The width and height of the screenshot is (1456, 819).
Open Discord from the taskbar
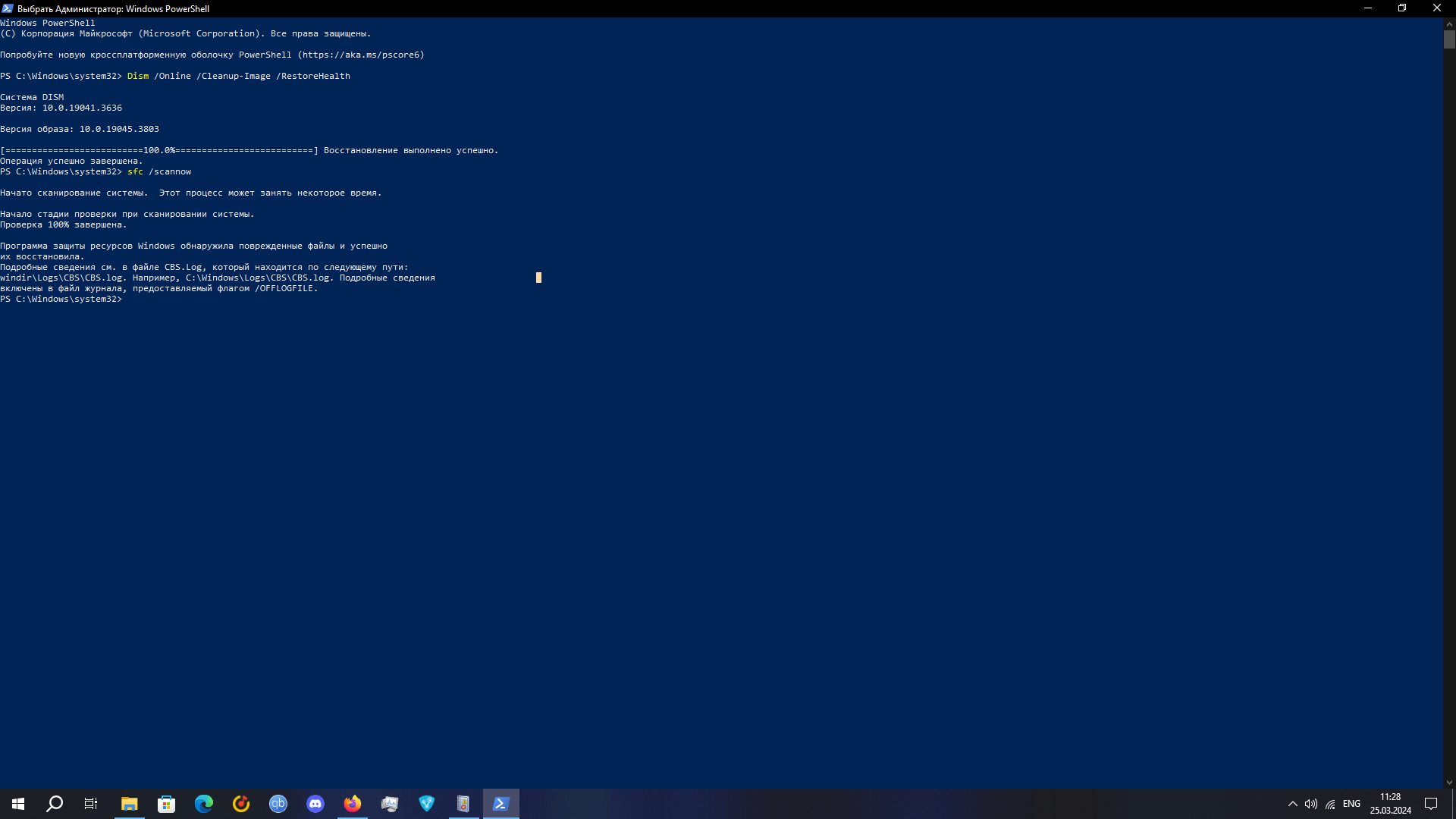click(315, 804)
